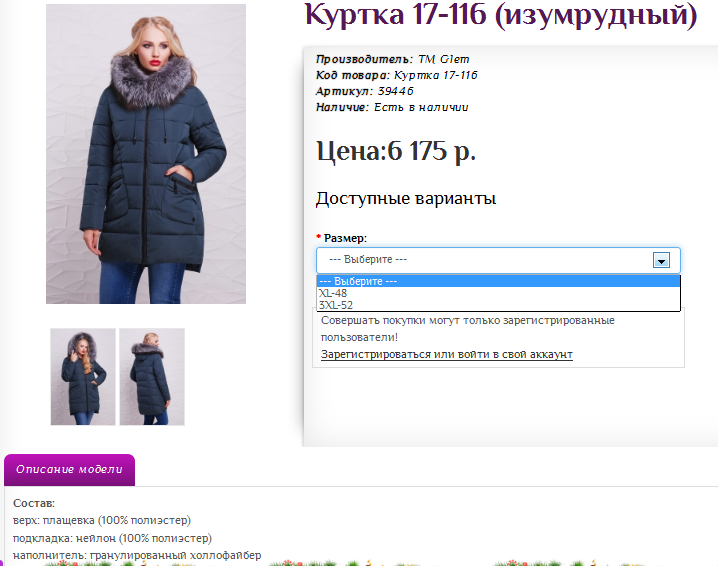Click the price text Цена:6 175 р.
This screenshot has height=566, width=718.
[396, 151]
